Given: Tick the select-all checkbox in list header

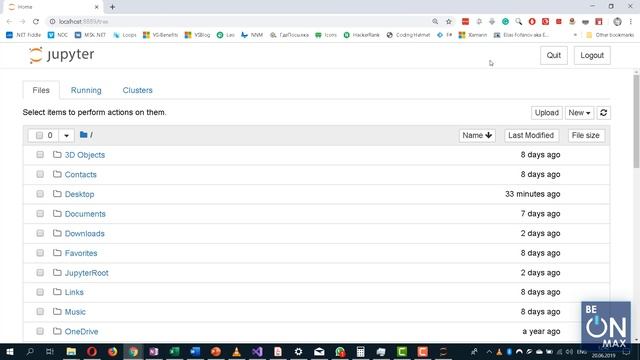Looking at the screenshot, I should pos(39,135).
